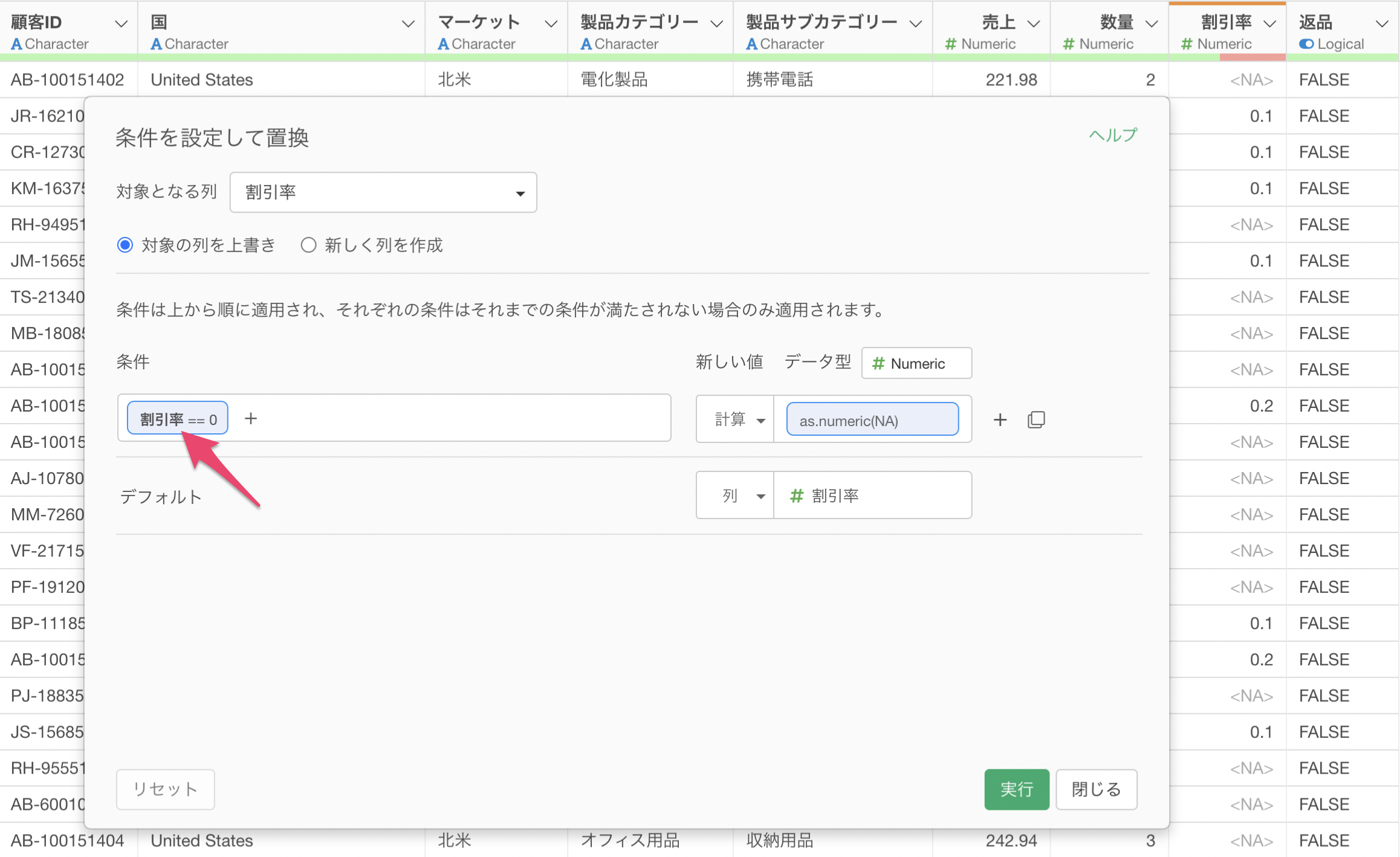This screenshot has height=857, width=1400.
Task: Select 対象の列を上書き radio option
Action: point(125,245)
